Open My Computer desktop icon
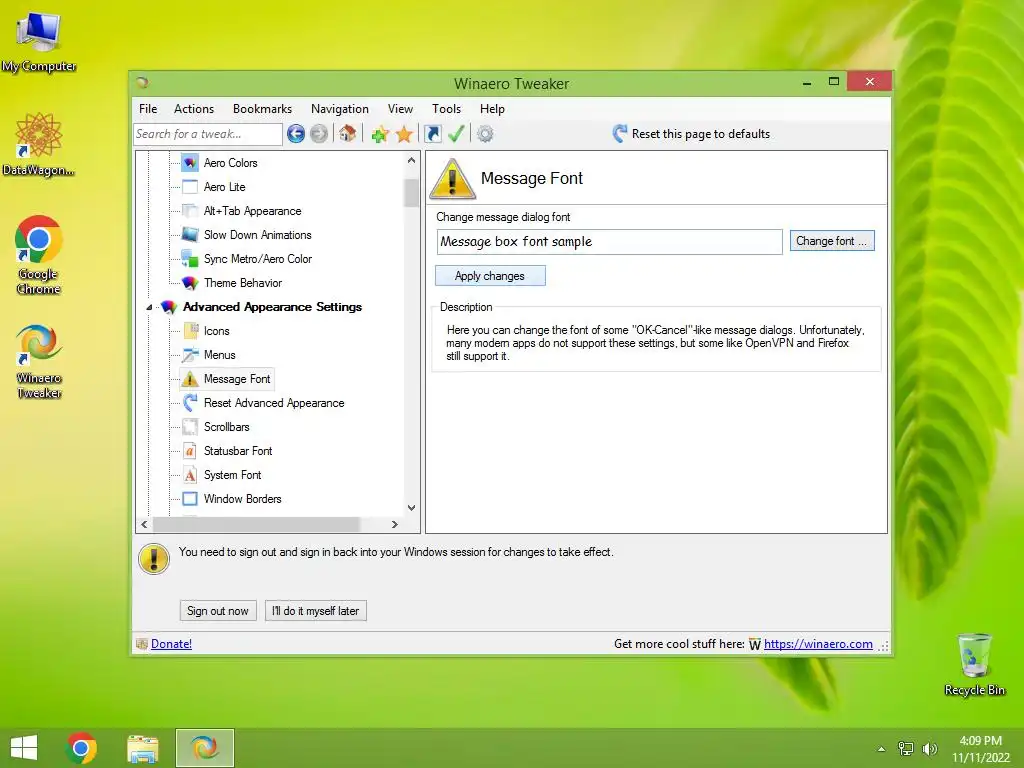The width and height of the screenshot is (1024, 768). coord(39,42)
